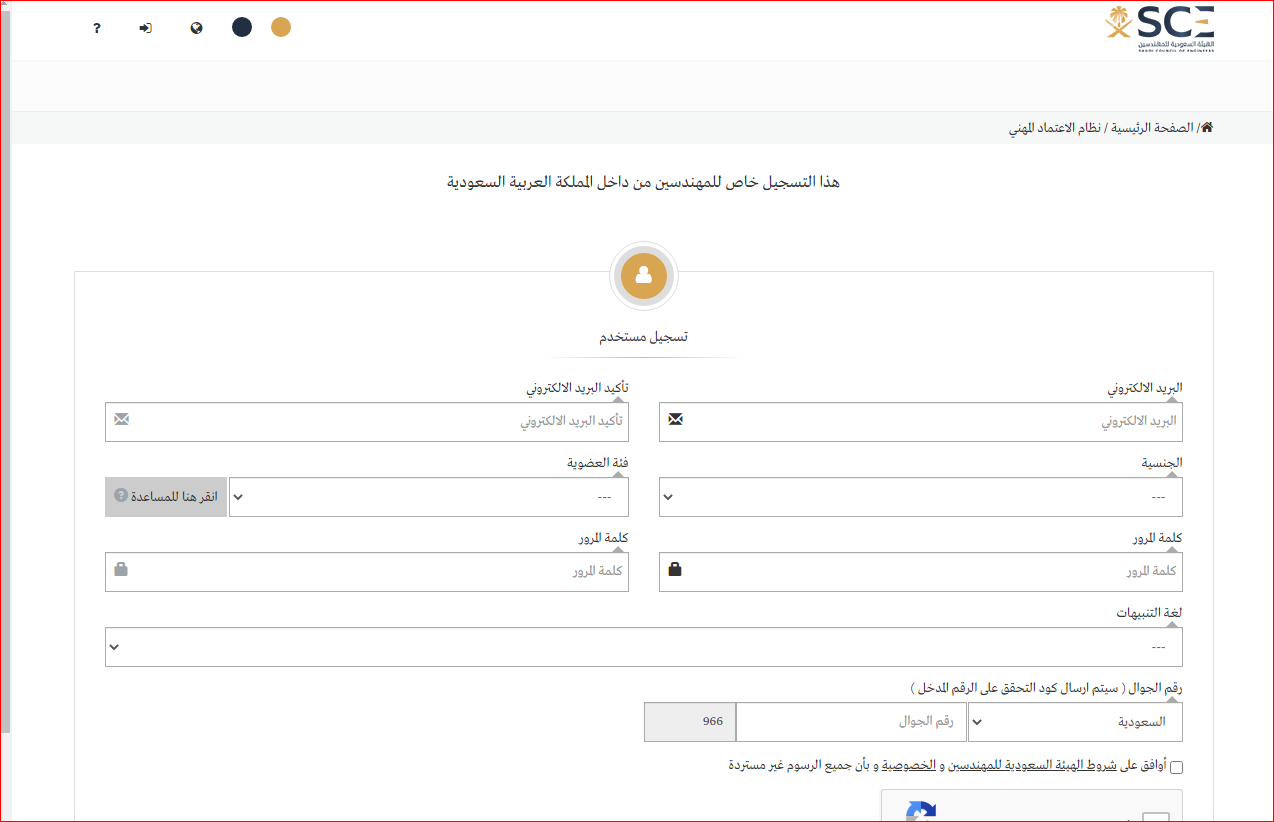Click the globe language icon
The width and height of the screenshot is (1274, 822).
tap(196, 28)
